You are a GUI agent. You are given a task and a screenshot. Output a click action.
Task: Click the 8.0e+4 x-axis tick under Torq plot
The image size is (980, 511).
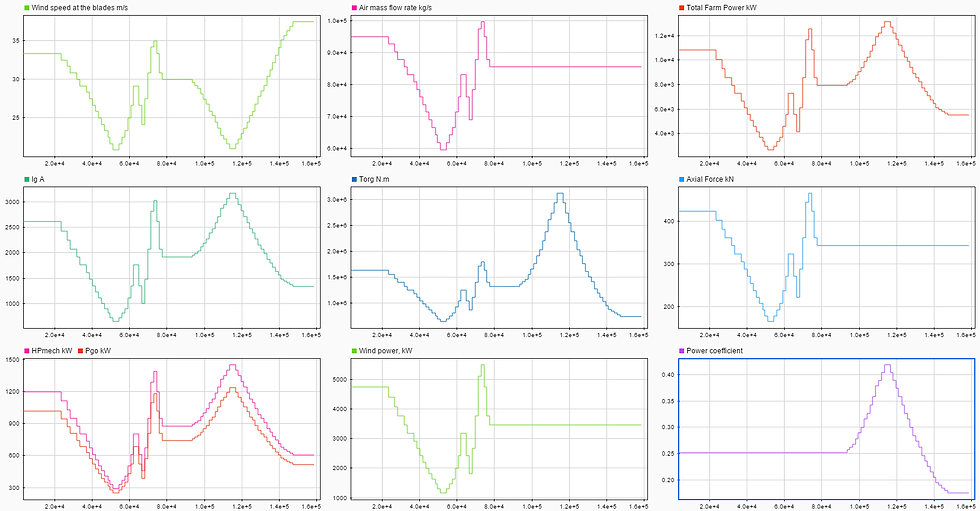pos(494,335)
